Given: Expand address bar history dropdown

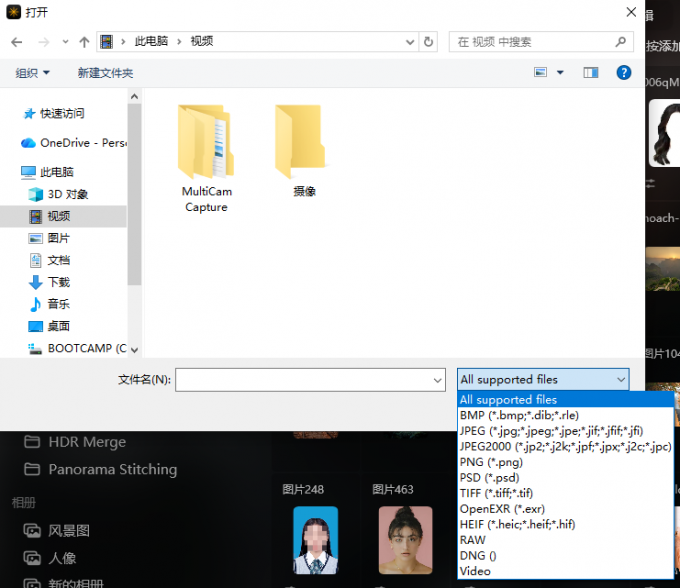Looking at the screenshot, I should coord(409,42).
